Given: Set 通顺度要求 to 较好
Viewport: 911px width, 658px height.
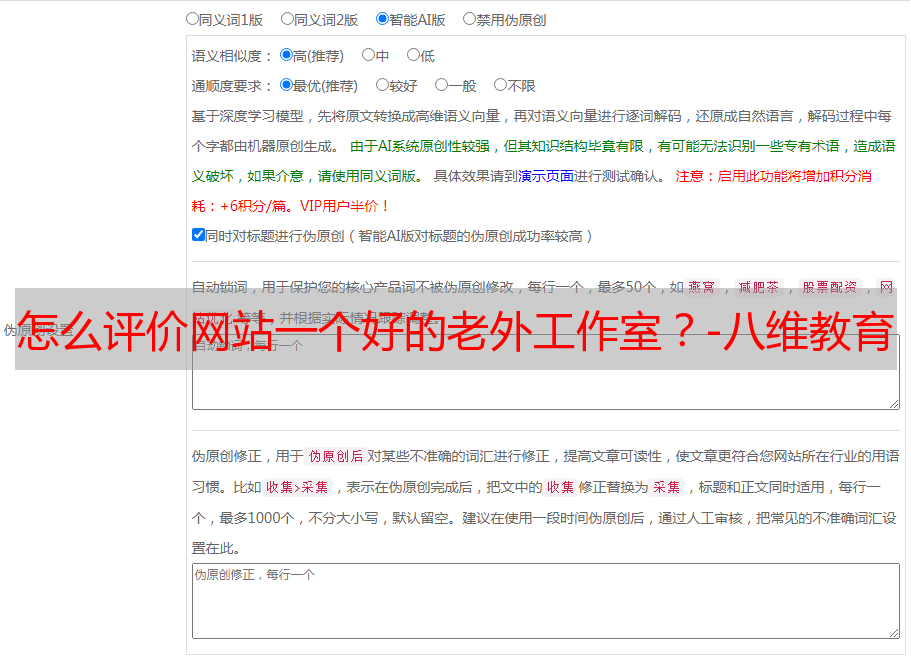Looking at the screenshot, I should click(382, 85).
